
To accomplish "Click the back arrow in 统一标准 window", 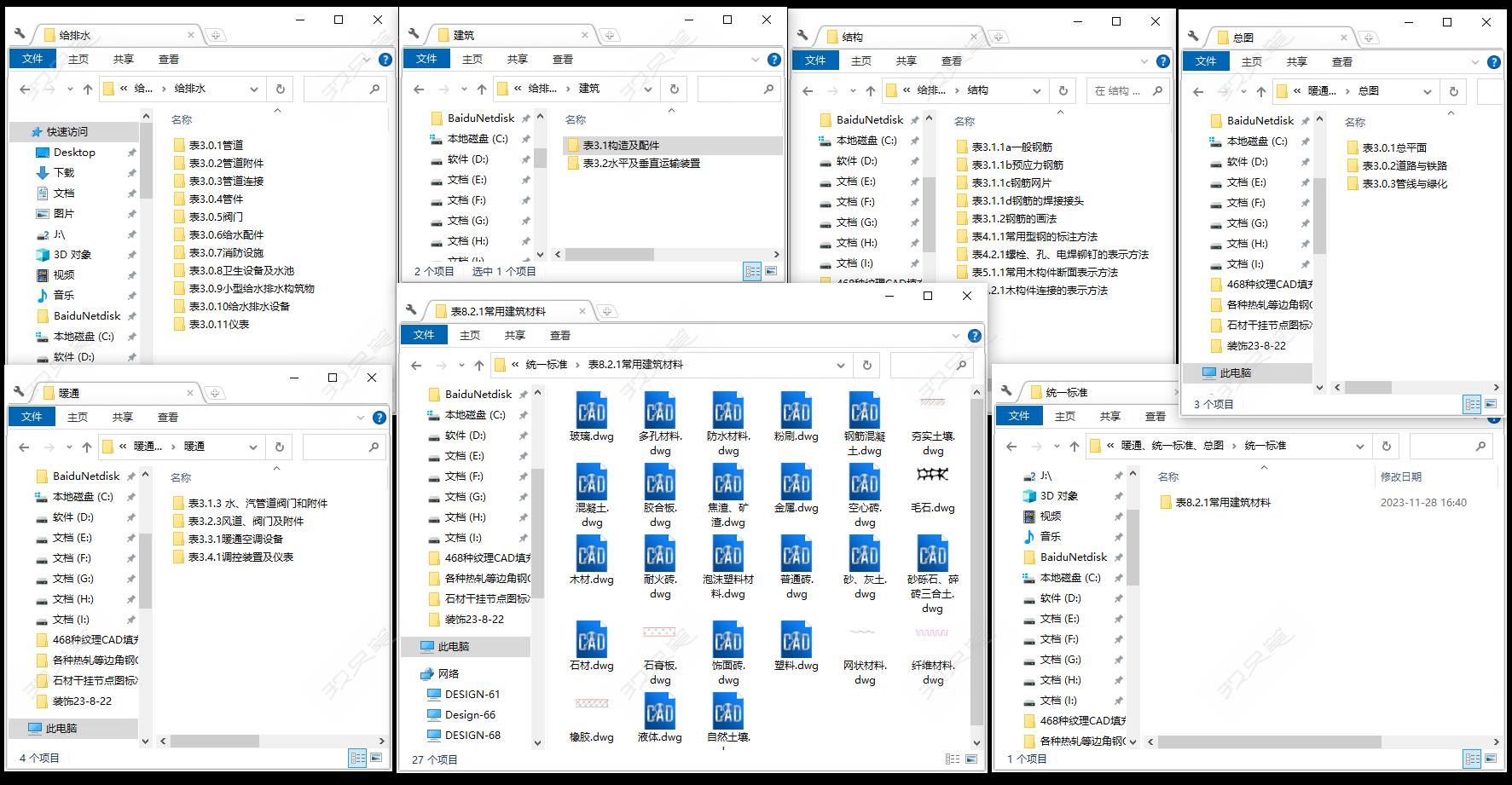I will pos(1011,446).
